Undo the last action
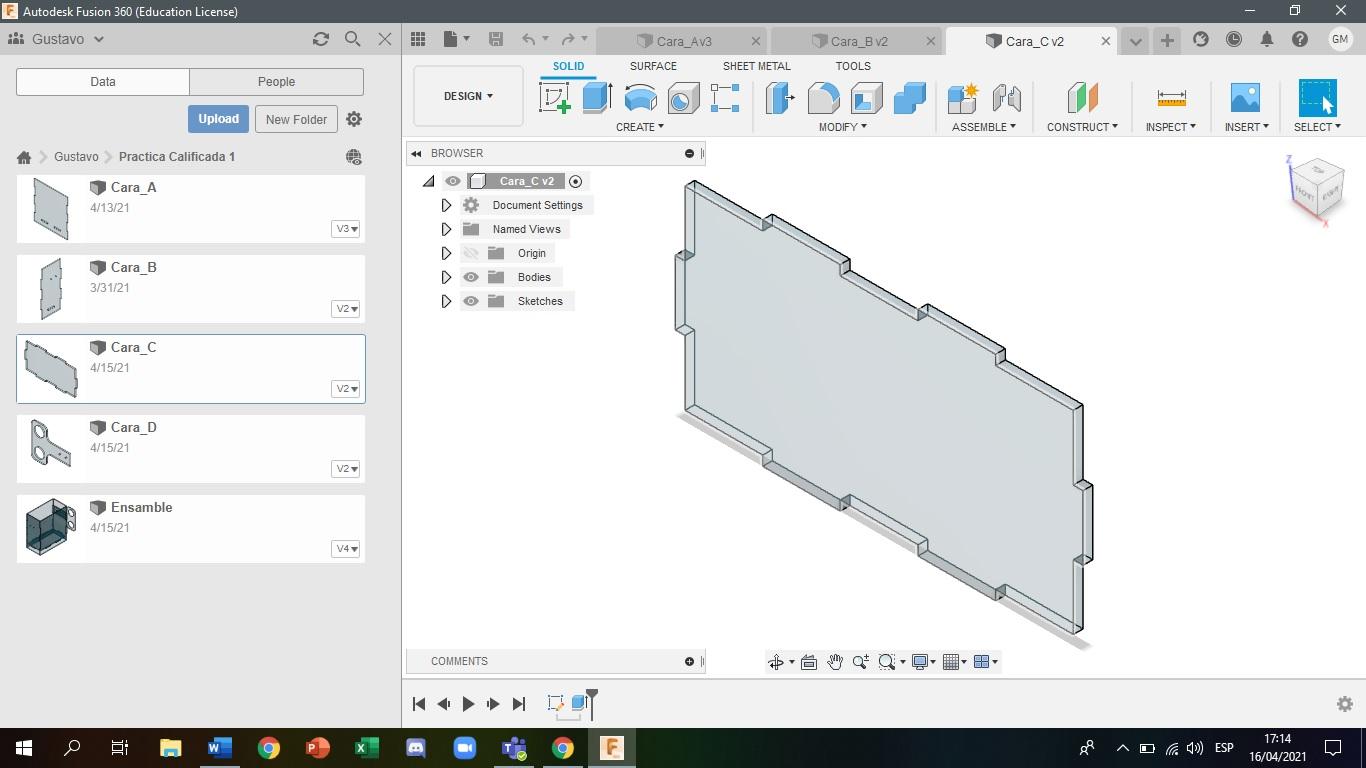This screenshot has height=768, width=1366. (529, 39)
